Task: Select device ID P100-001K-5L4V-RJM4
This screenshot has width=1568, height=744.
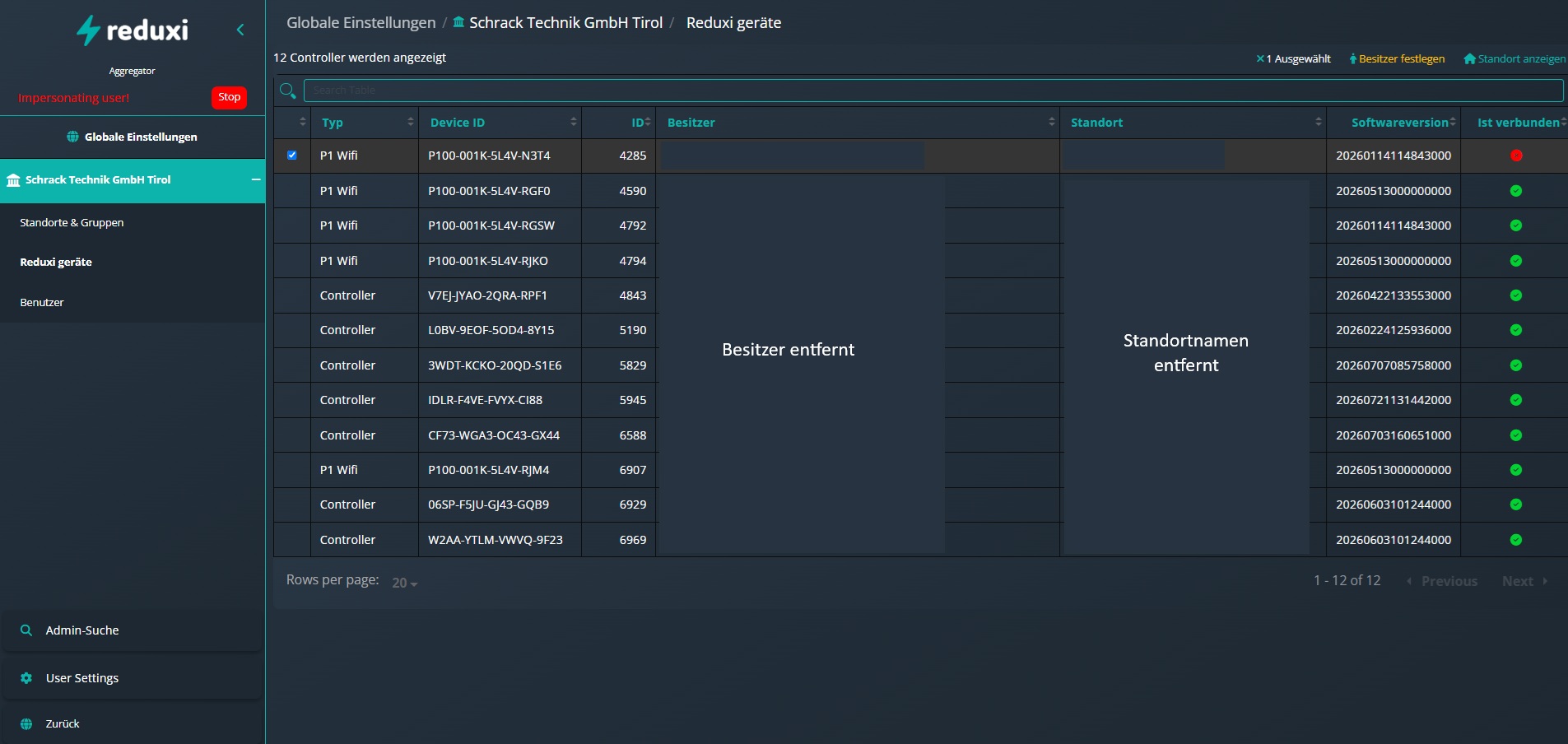Action: (489, 470)
